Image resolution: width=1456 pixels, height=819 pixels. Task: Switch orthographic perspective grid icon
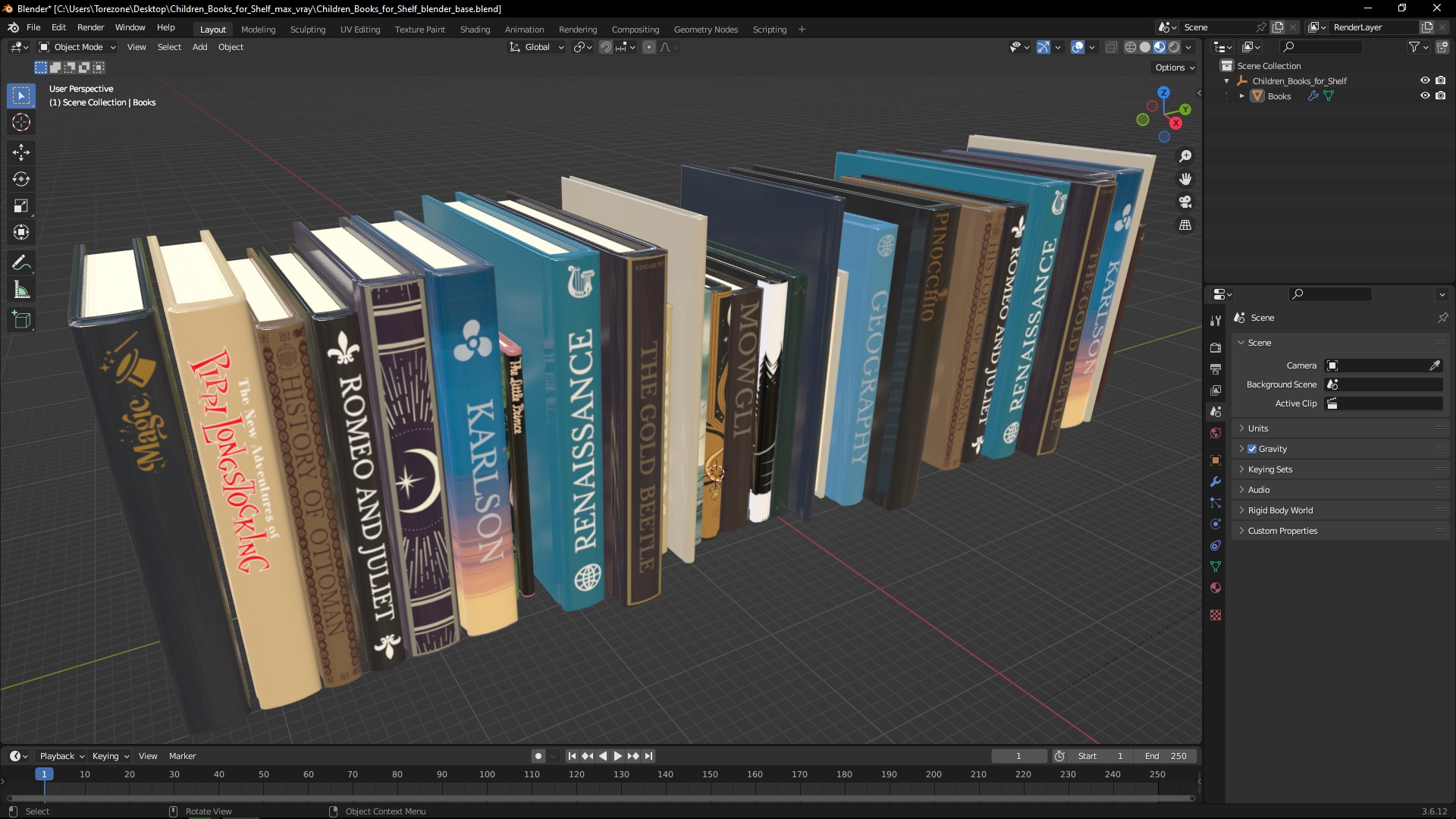pyautogui.click(x=1185, y=225)
